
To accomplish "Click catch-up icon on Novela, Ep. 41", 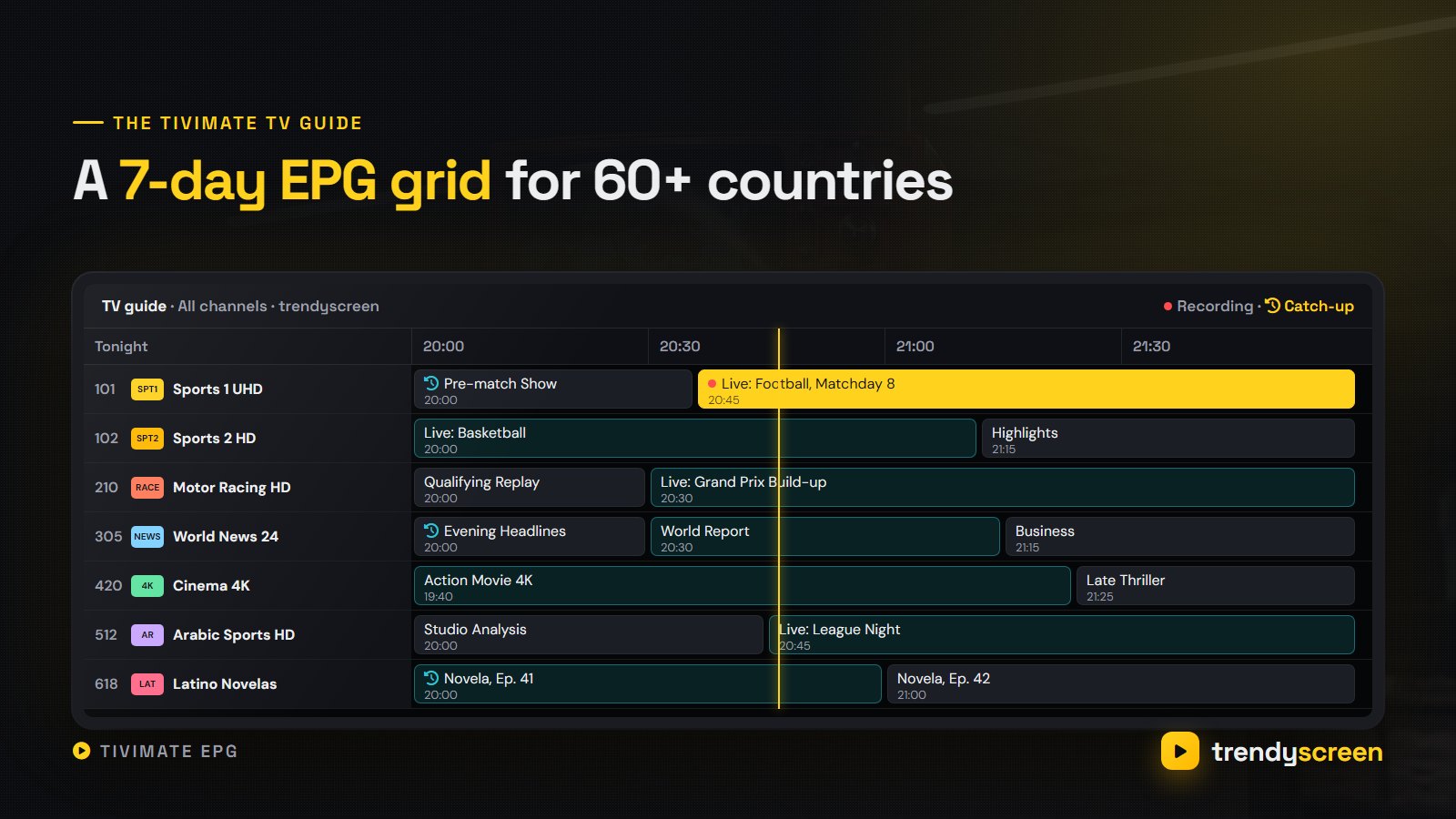I will 431,678.
